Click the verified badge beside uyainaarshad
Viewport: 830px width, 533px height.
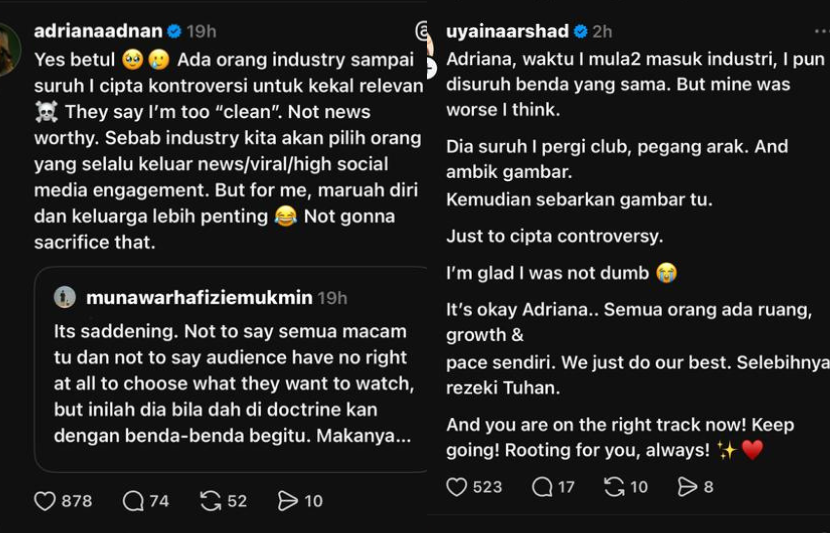(581, 31)
